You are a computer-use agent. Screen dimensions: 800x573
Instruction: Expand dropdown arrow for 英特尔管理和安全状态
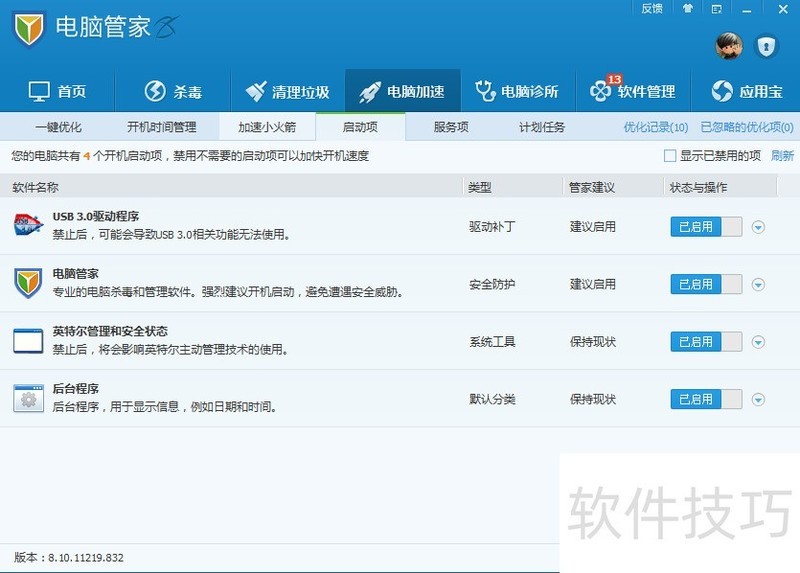tap(758, 342)
